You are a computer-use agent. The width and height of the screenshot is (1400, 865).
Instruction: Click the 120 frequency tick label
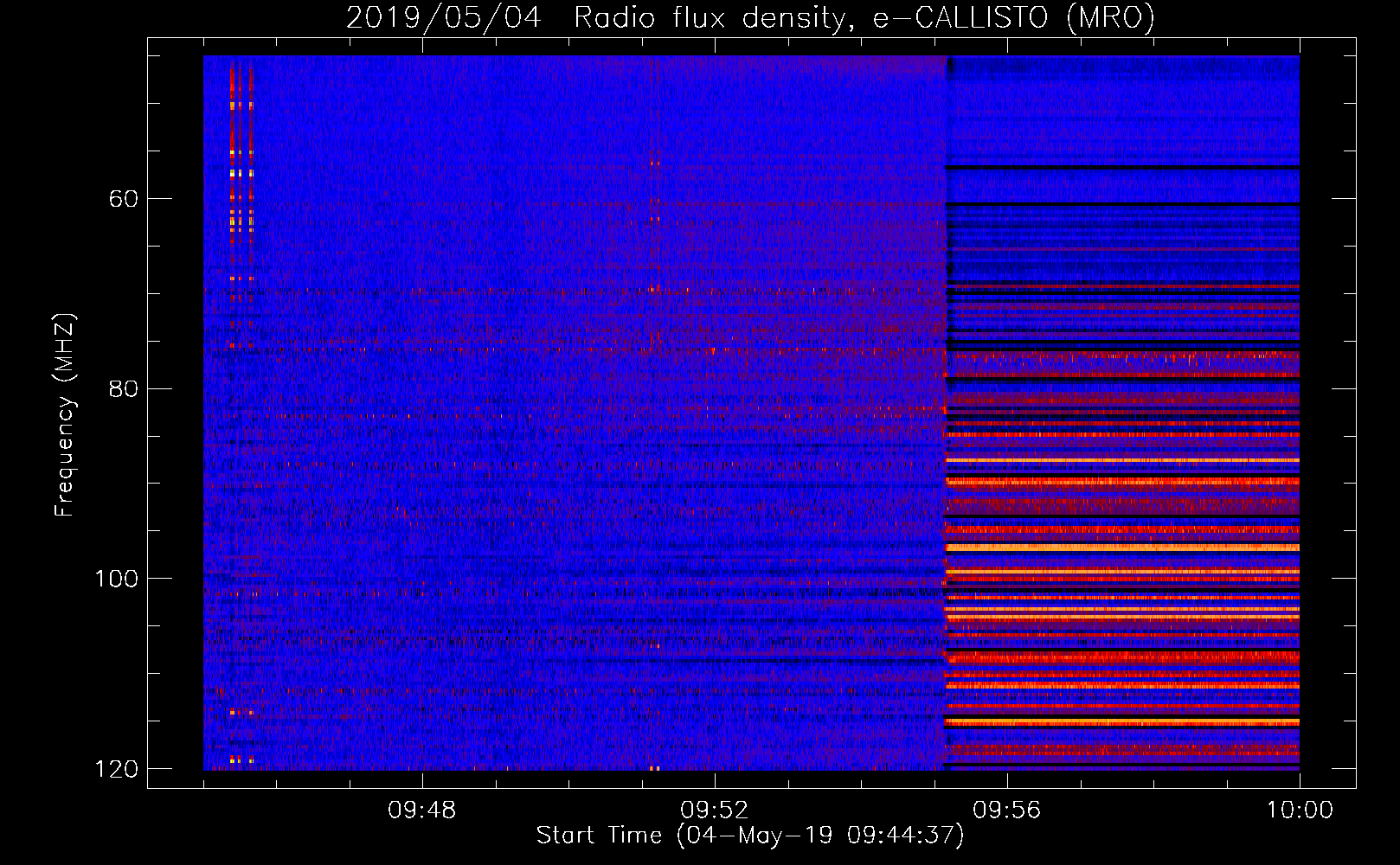coord(117,769)
